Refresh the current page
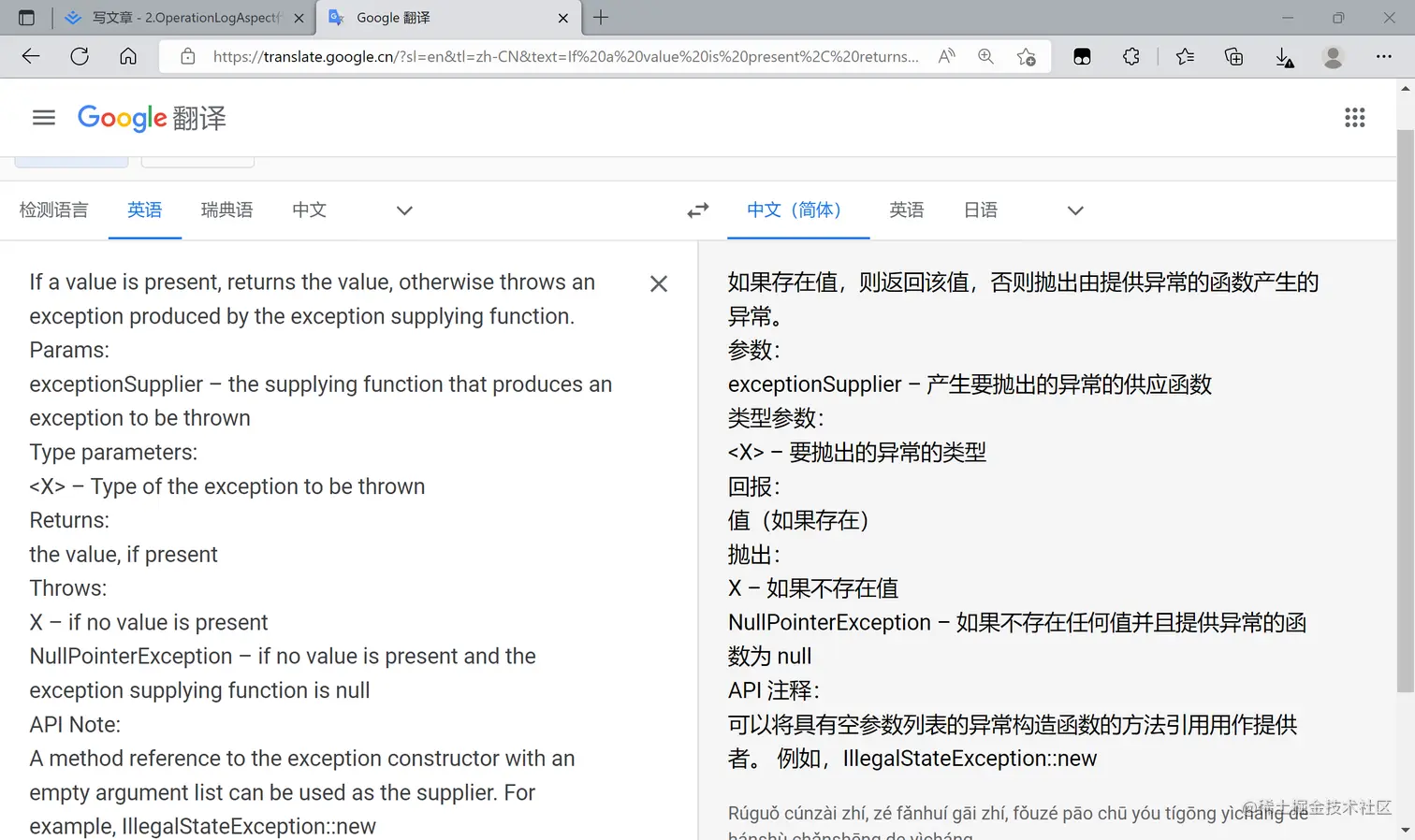 80,56
